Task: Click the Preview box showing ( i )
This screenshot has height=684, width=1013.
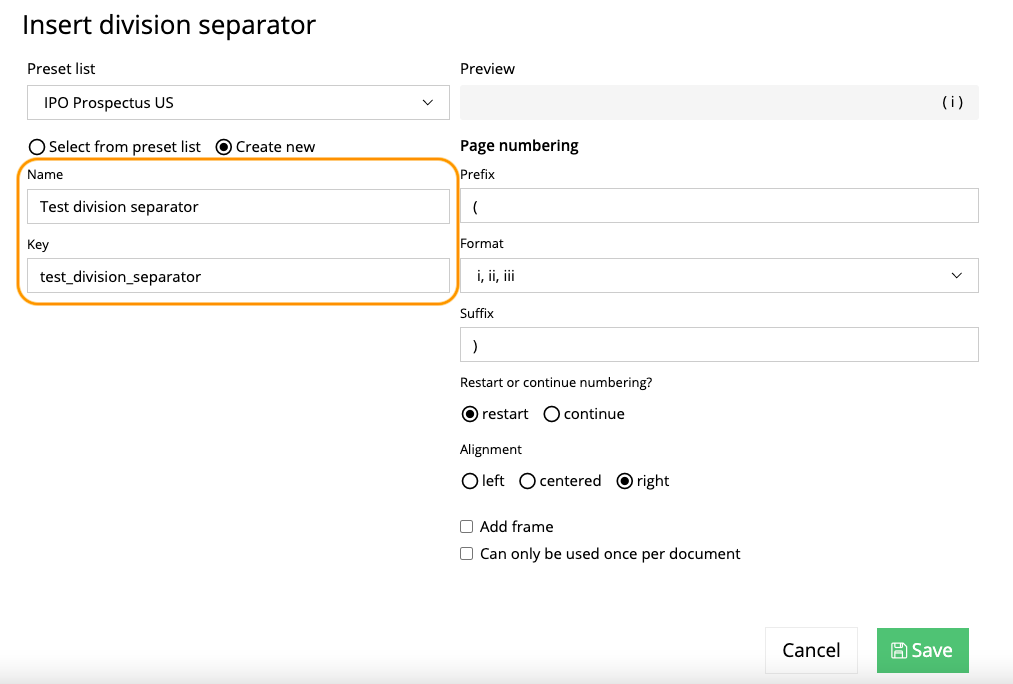Action: [x=719, y=102]
